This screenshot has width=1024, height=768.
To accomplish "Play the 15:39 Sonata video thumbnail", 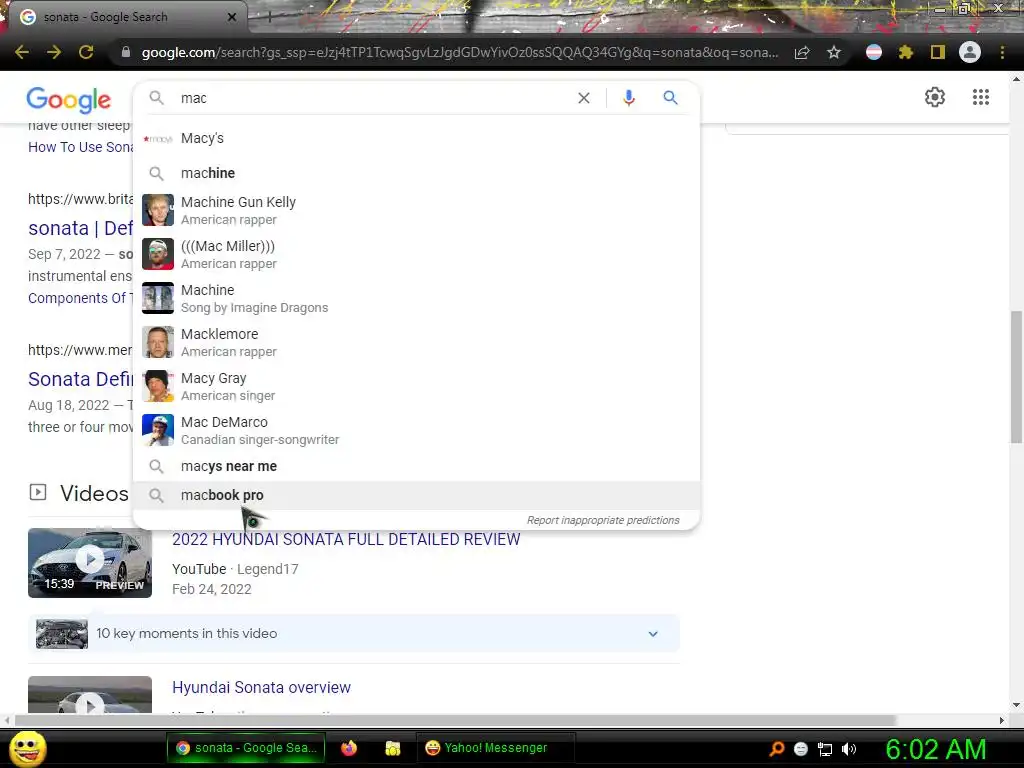I will [89, 563].
